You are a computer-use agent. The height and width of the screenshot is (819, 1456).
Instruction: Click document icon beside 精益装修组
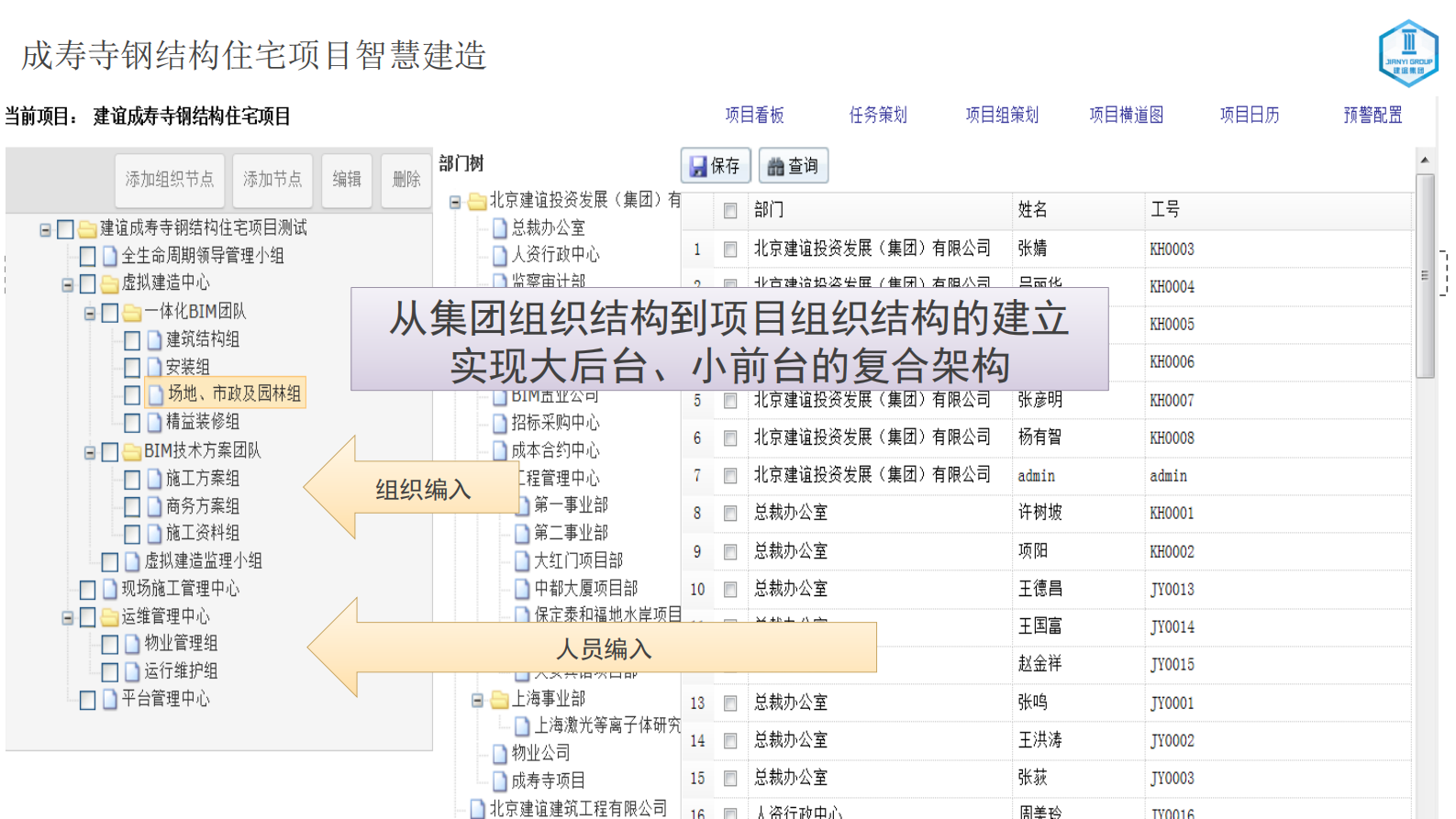(154, 422)
